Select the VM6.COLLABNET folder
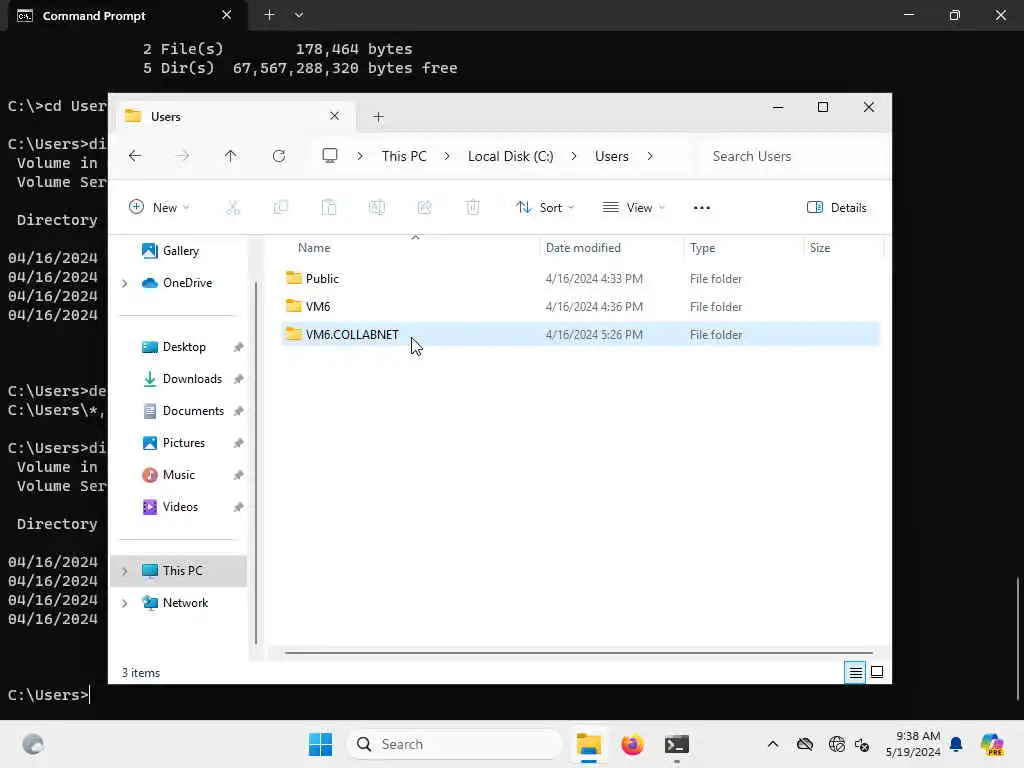This screenshot has width=1024, height=768. click(x=580, y=335)
